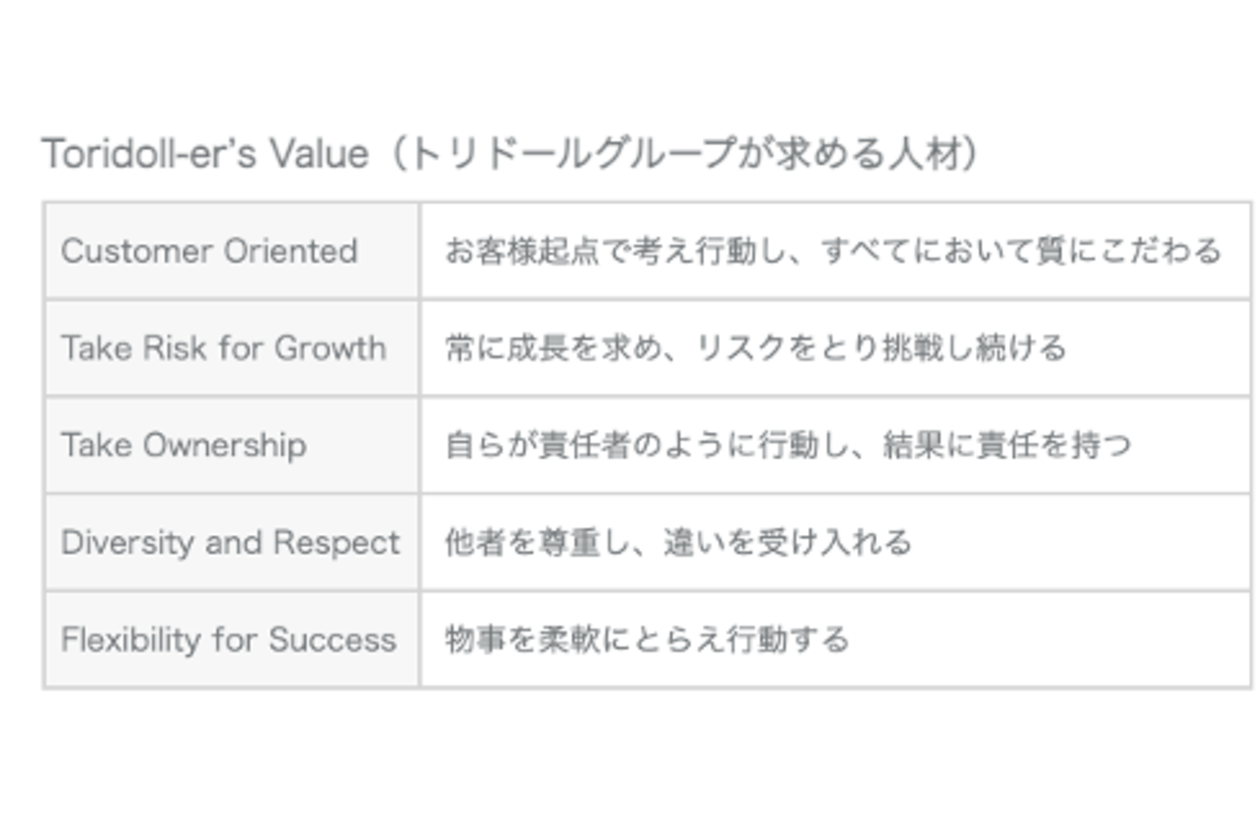Click the text 結果に責任を持つ
This screenshot has width=1260, height=840.
[x=1007, y=445]
